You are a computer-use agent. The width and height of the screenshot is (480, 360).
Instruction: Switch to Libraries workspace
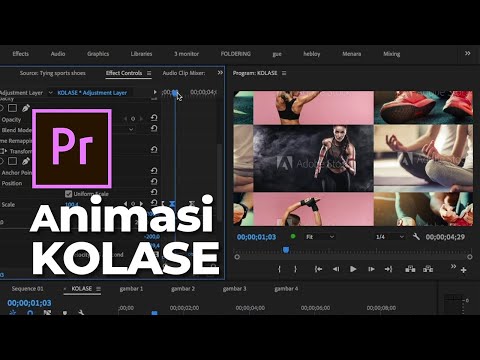click(x=141, y=54)
